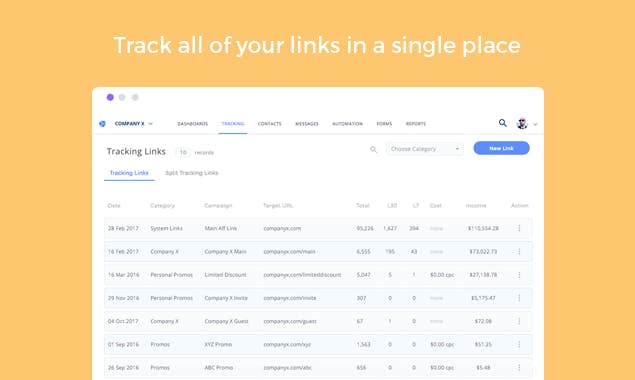
Task: Click the XYZ Promo campaign cell
Action: point(218,344)
